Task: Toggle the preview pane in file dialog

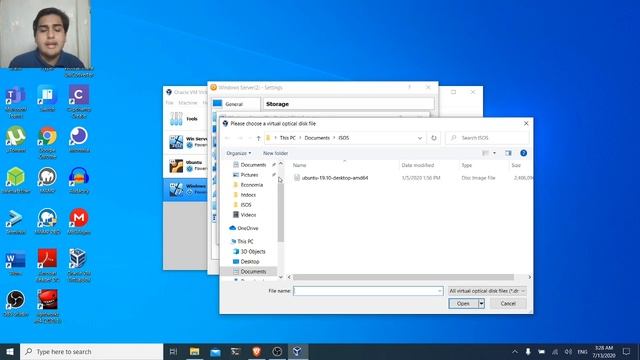Action: (508, 153)
